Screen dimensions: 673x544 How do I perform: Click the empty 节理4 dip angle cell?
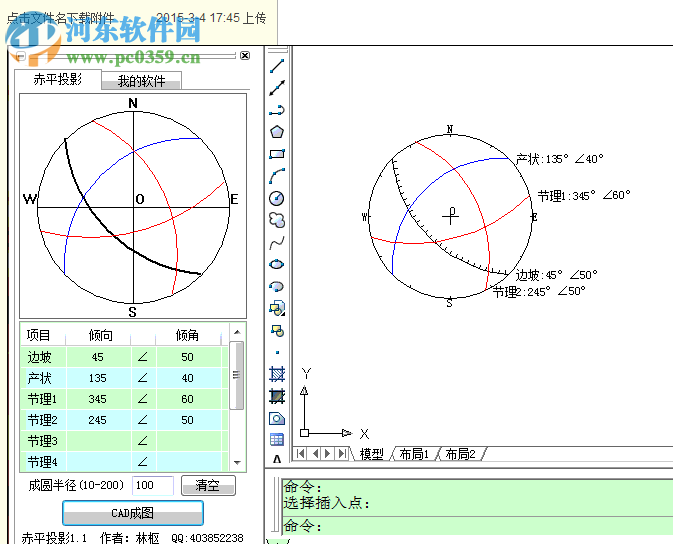tap(188, 462)
